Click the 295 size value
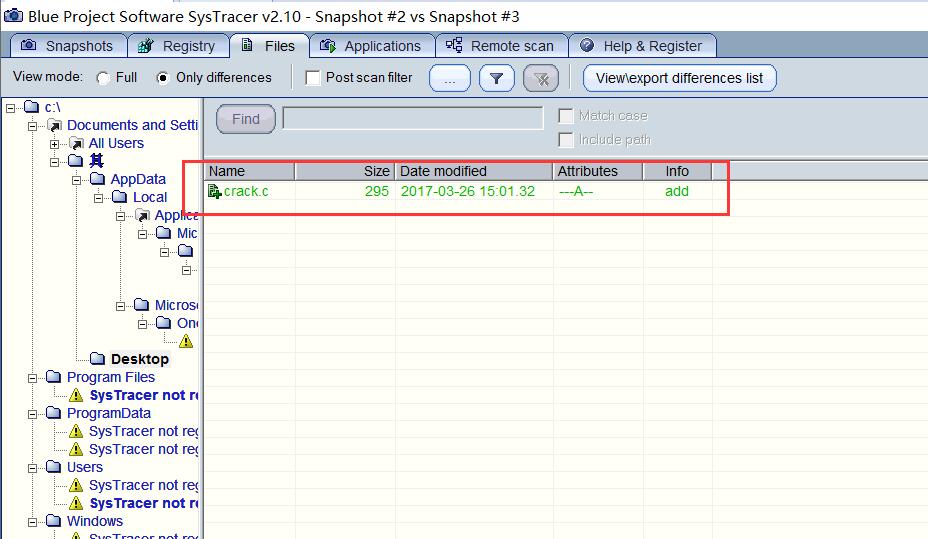Image resolution: width=928 pixels, height=539 pixels. pos(377,191)
